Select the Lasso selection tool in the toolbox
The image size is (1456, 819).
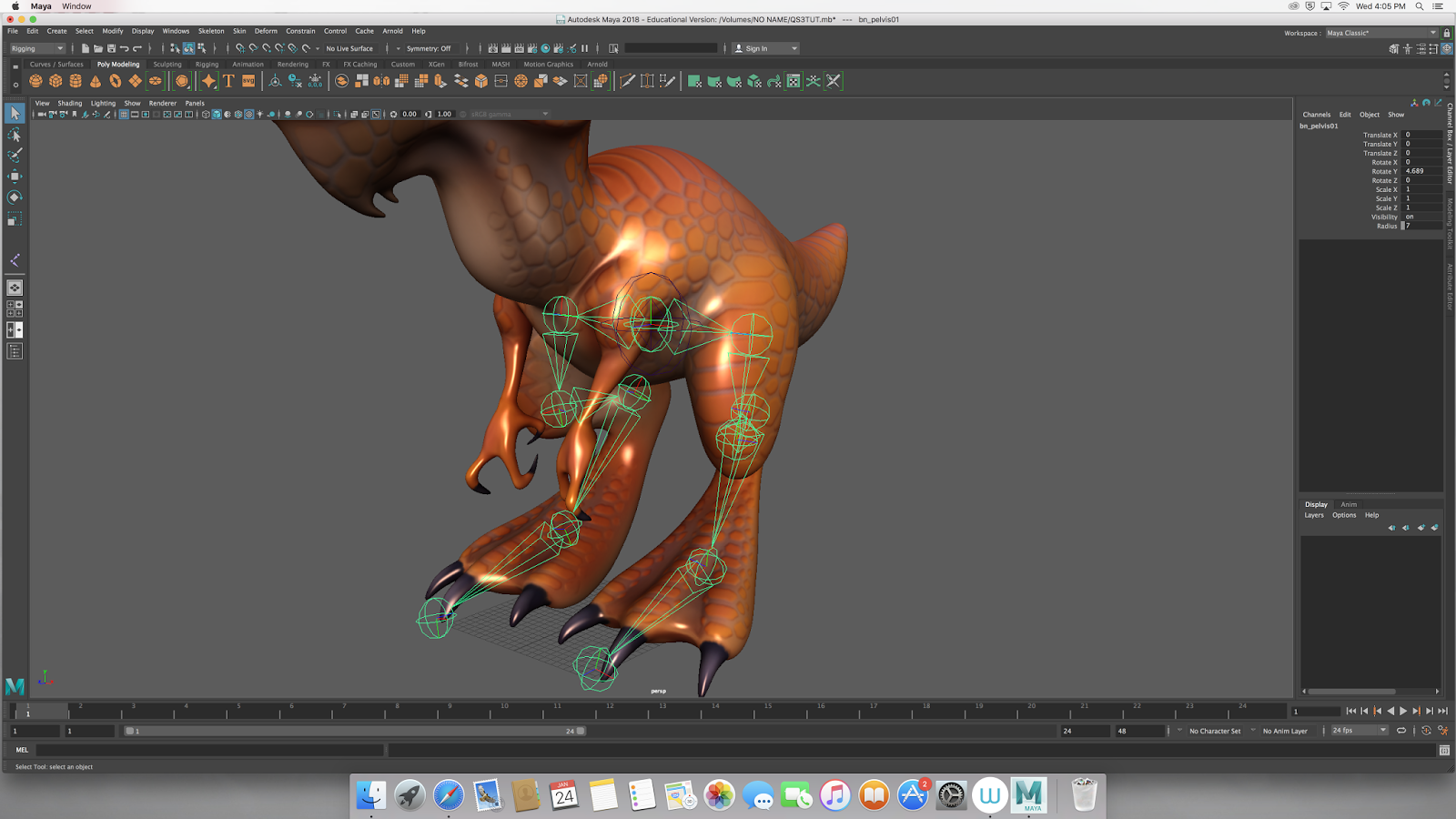14,135
